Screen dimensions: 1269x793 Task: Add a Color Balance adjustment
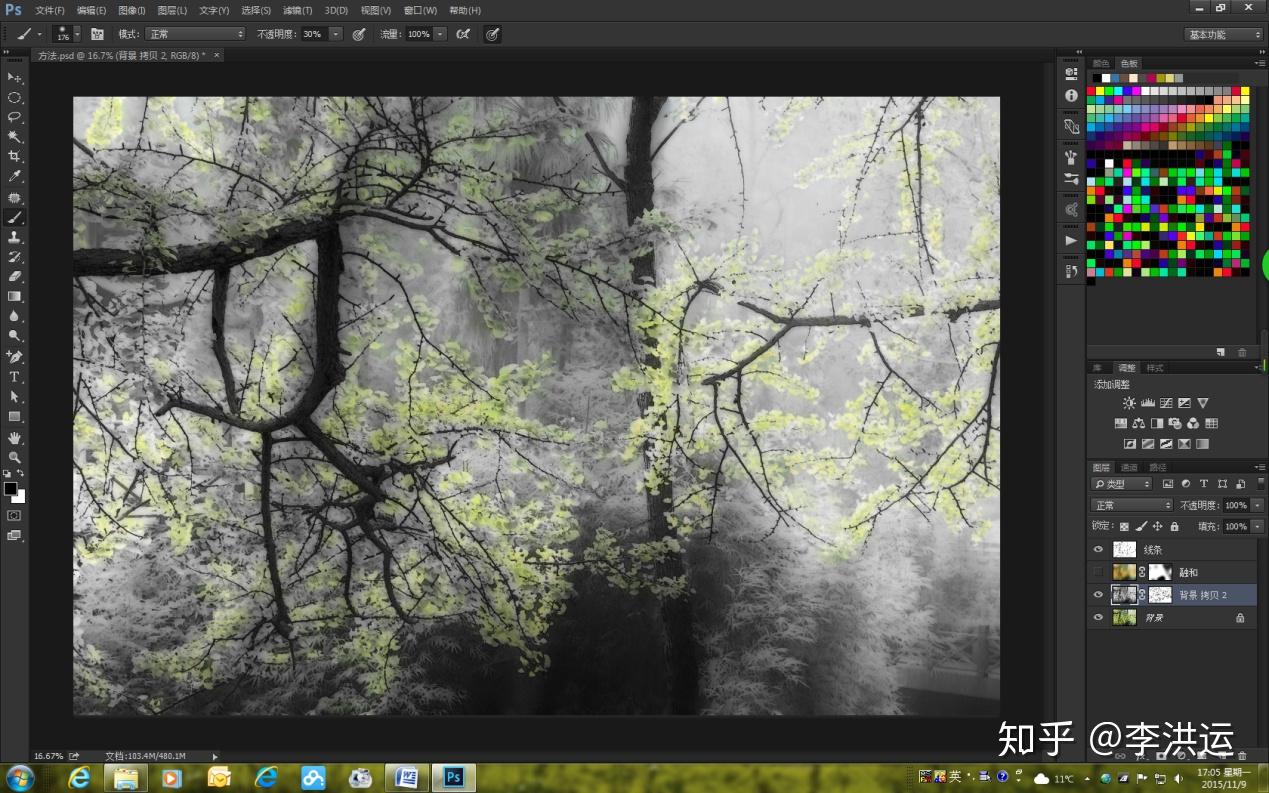coord(1139,424)
